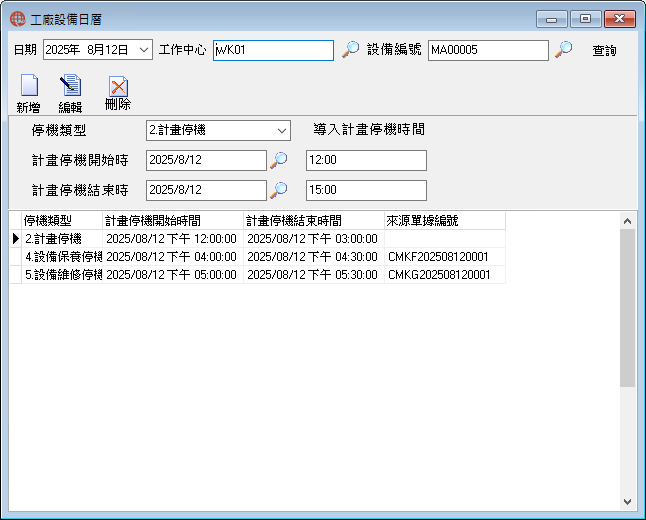This screenshot has height=520, width=646.
Task: Click the scrollbar up arrow
Action: point(627,221)
